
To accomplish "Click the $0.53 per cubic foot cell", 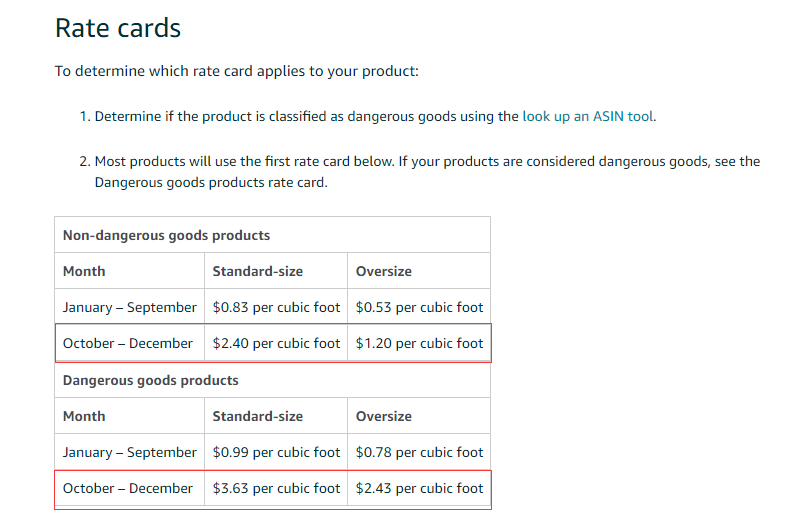I will 419,307.
